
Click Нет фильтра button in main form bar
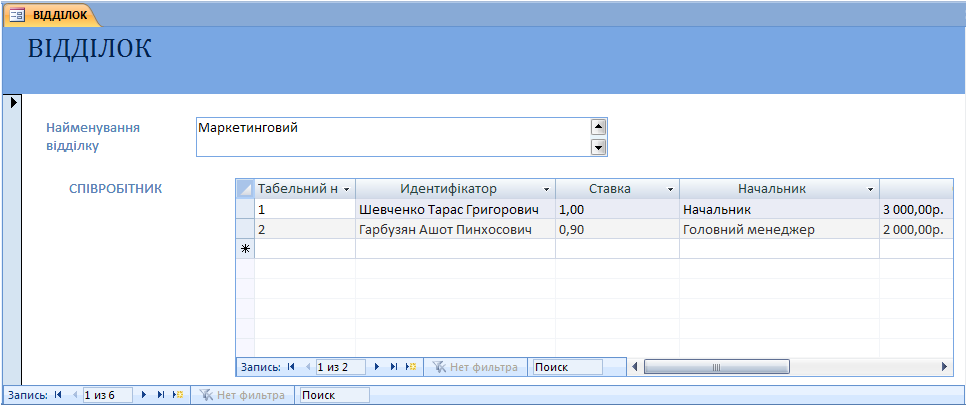pos(242,395)
